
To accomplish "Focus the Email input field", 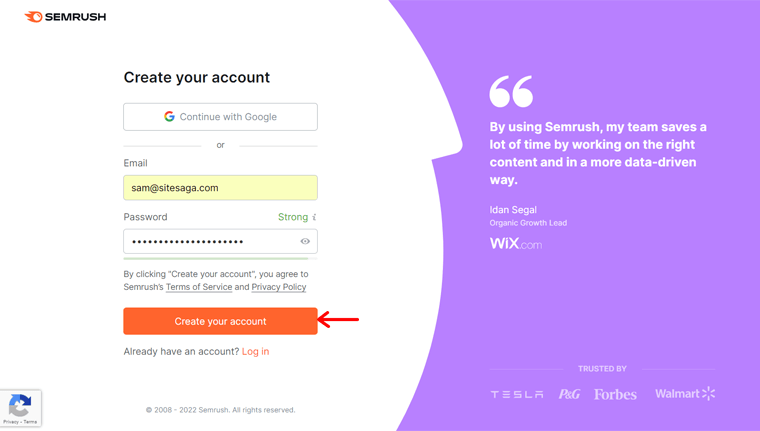I will [221, 188].
